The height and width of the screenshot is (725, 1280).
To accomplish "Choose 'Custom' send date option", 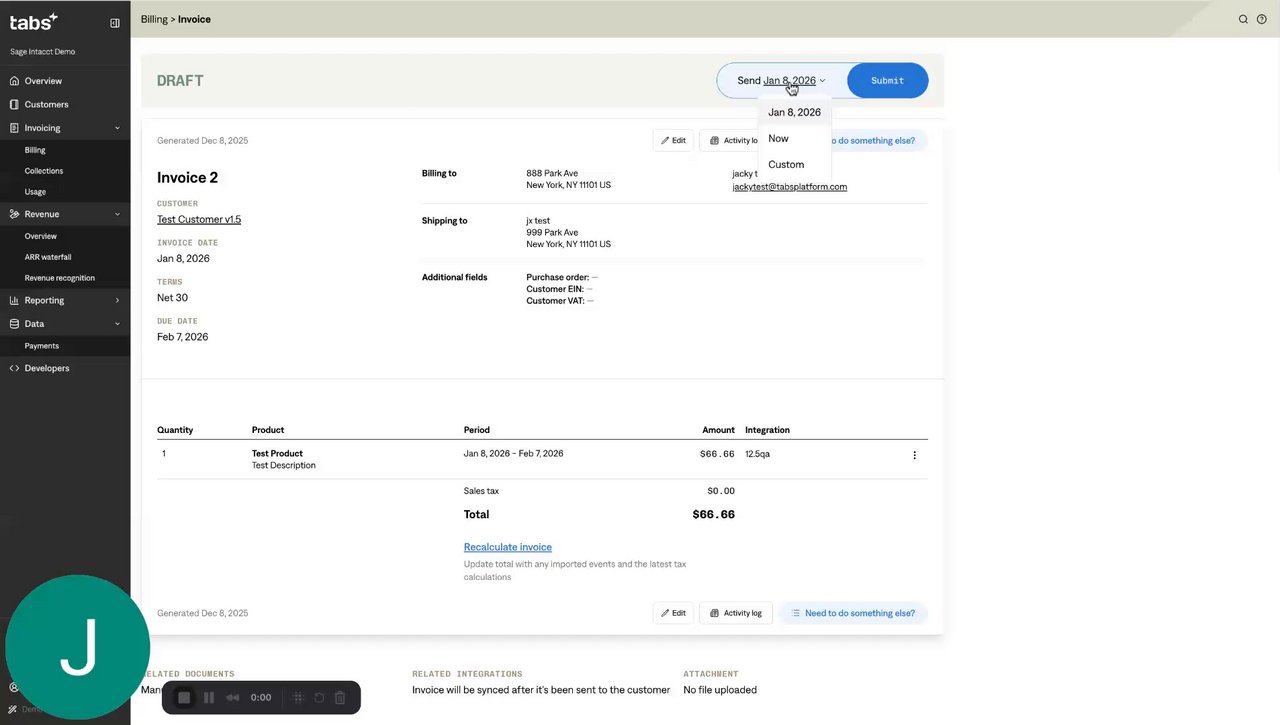I will pos(786,164).
